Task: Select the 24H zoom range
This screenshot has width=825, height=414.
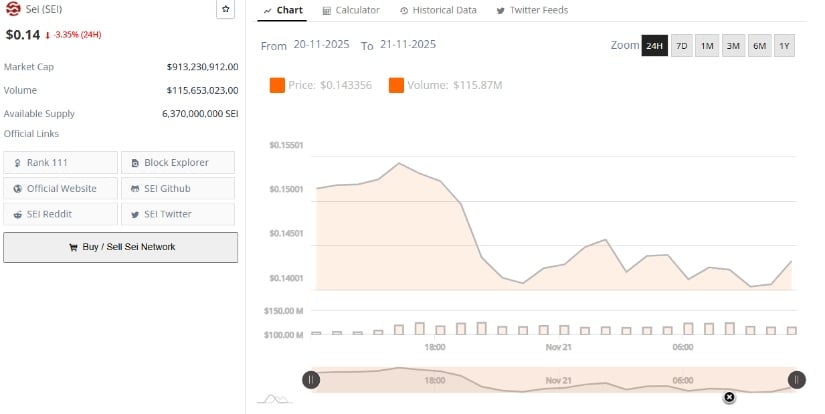Action: tap(654, 46)
